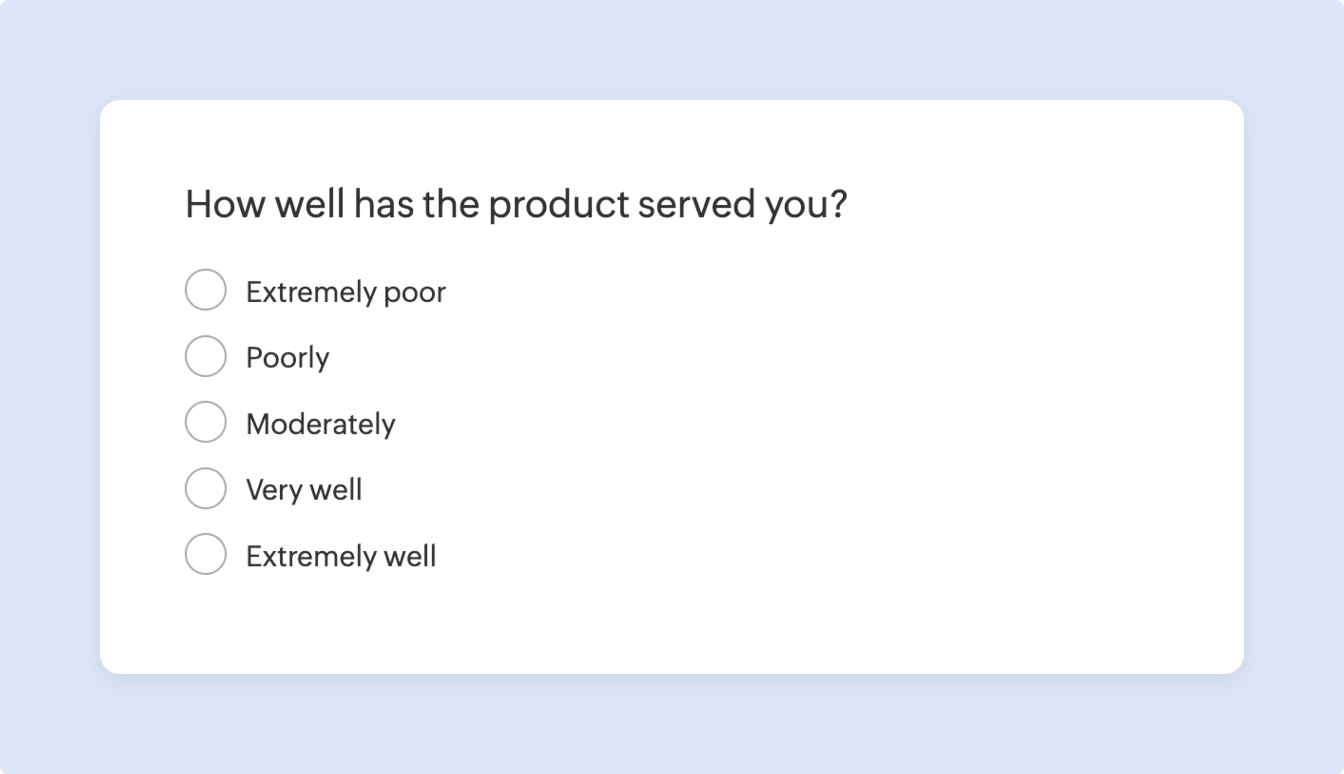Click the "Moderately" answer label
This screenshot has width=1344, height=774.
coord(320,424)
